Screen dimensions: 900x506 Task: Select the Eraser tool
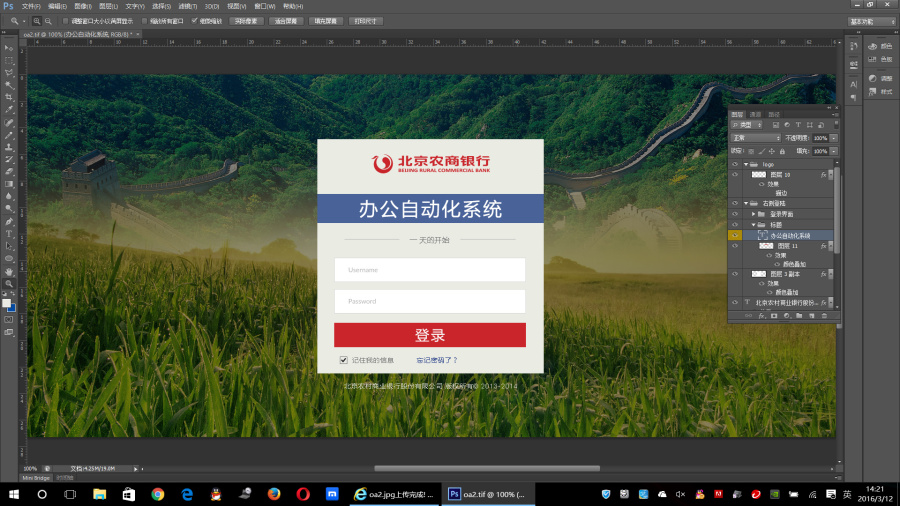9,172
